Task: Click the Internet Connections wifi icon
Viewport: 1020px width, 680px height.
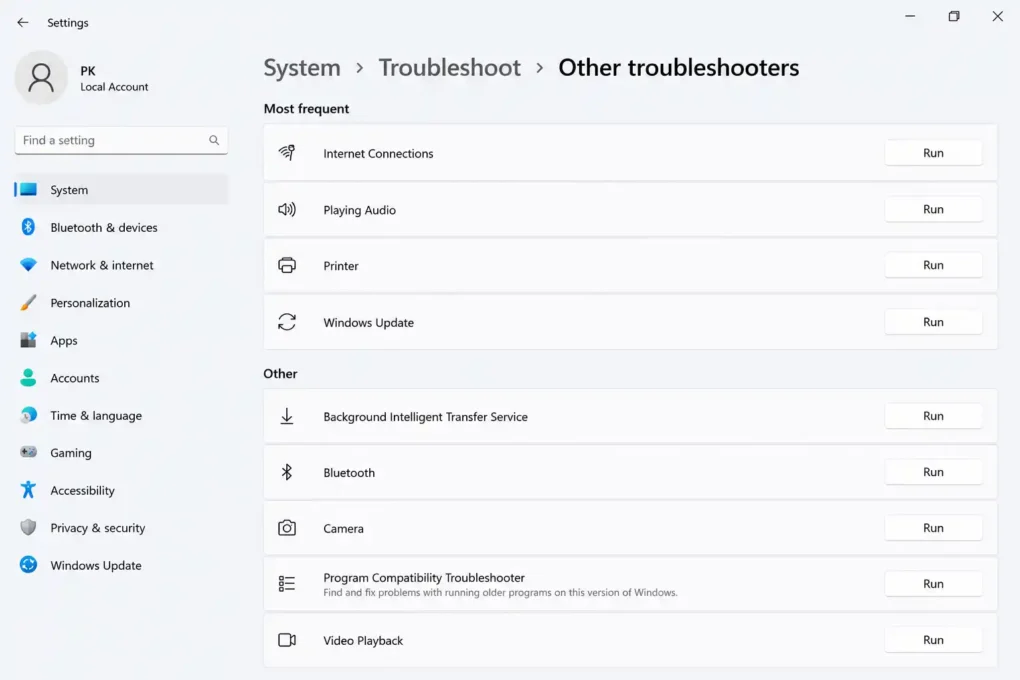Action: pos(287,153)
